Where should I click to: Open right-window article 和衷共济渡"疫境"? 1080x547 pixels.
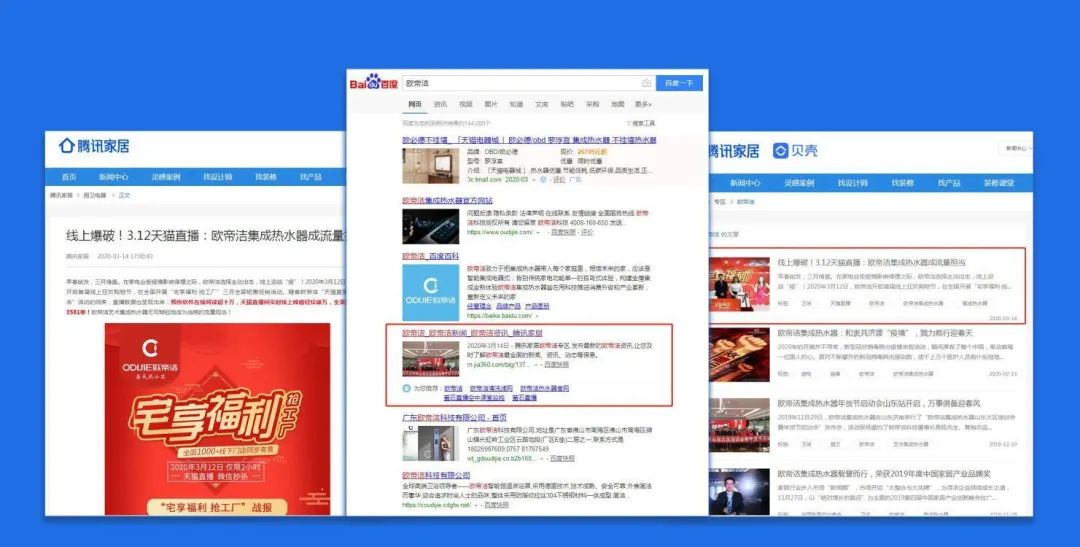(875, 333)
